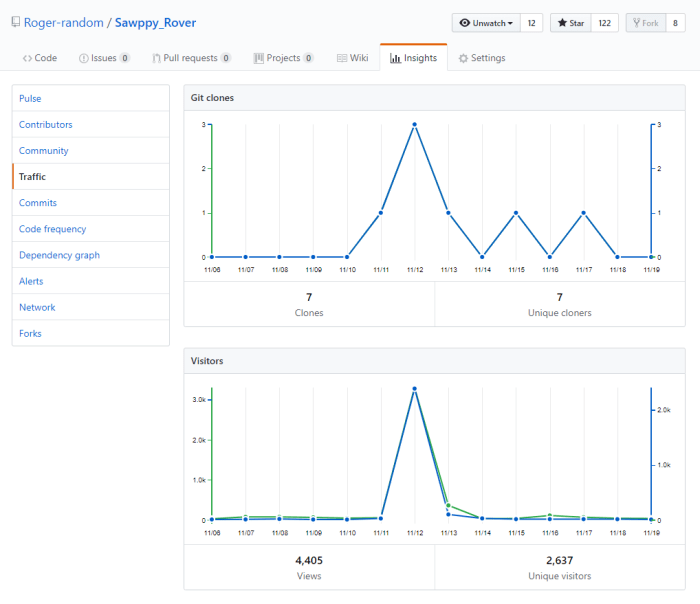Open Code frequency in the sidebar

[x=52, y=229]
